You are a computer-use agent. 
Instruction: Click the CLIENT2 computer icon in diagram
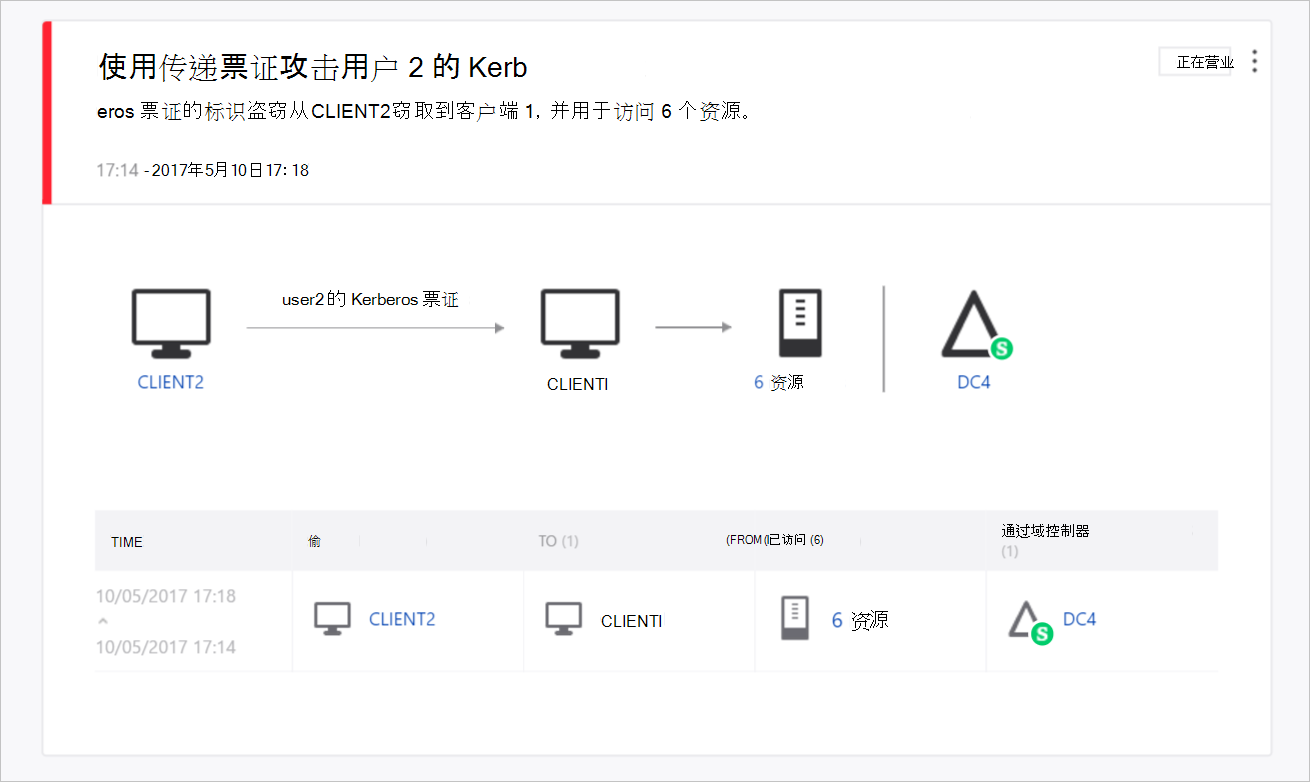171,324
